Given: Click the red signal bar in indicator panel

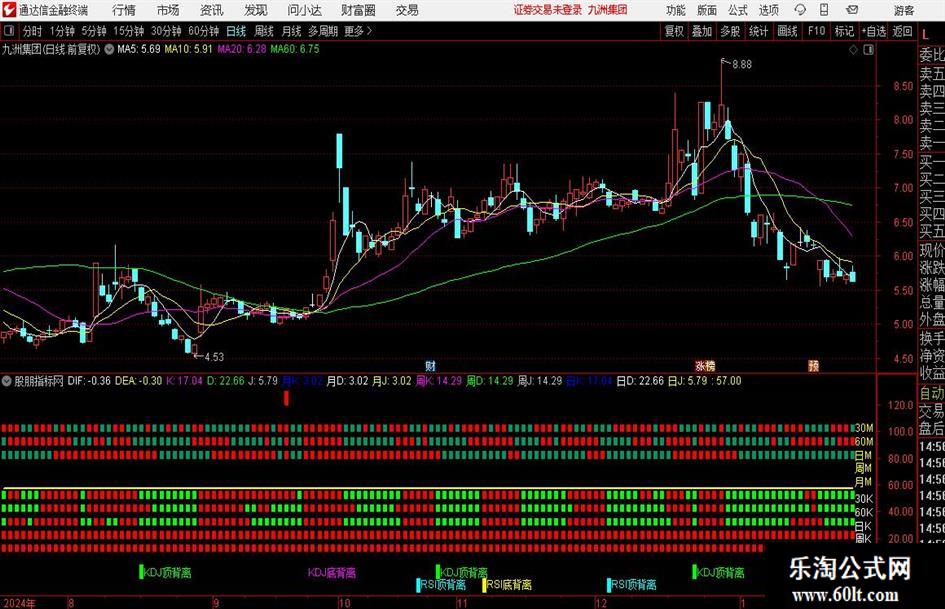Looking at the screenshot, I should 286,398.
